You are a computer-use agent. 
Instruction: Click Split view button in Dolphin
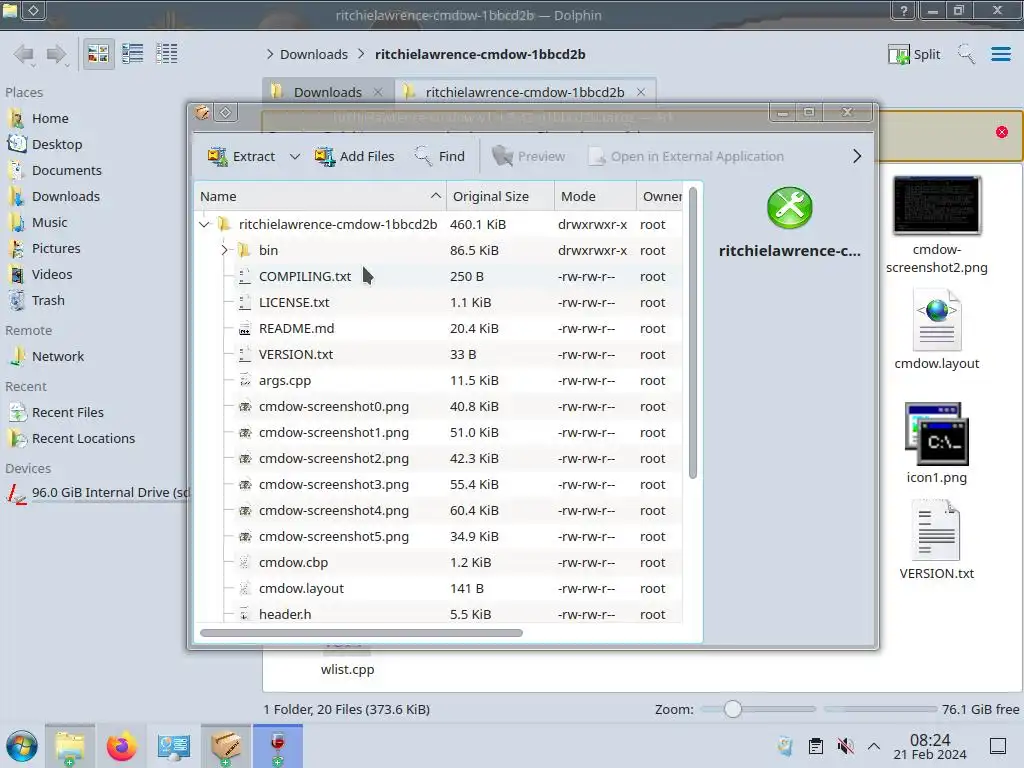pyautogui.click(x=914, y=54)
